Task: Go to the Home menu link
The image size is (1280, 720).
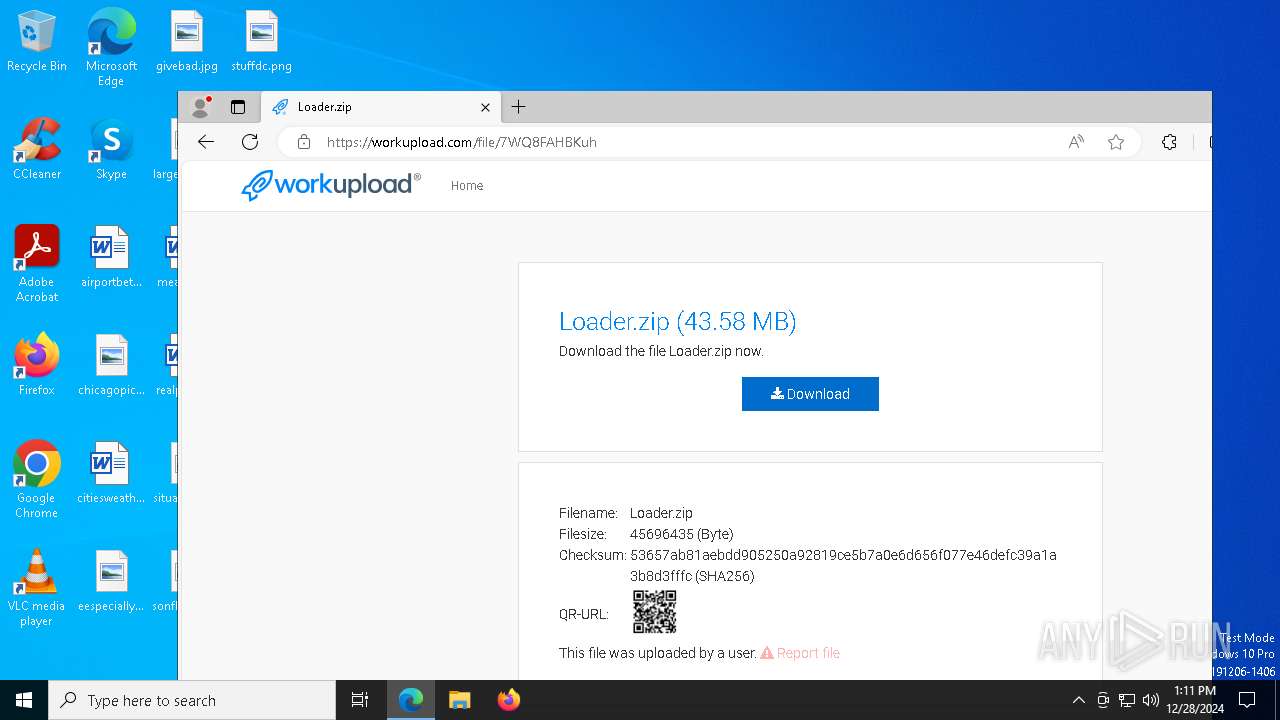Action: (x=467, y=186)
